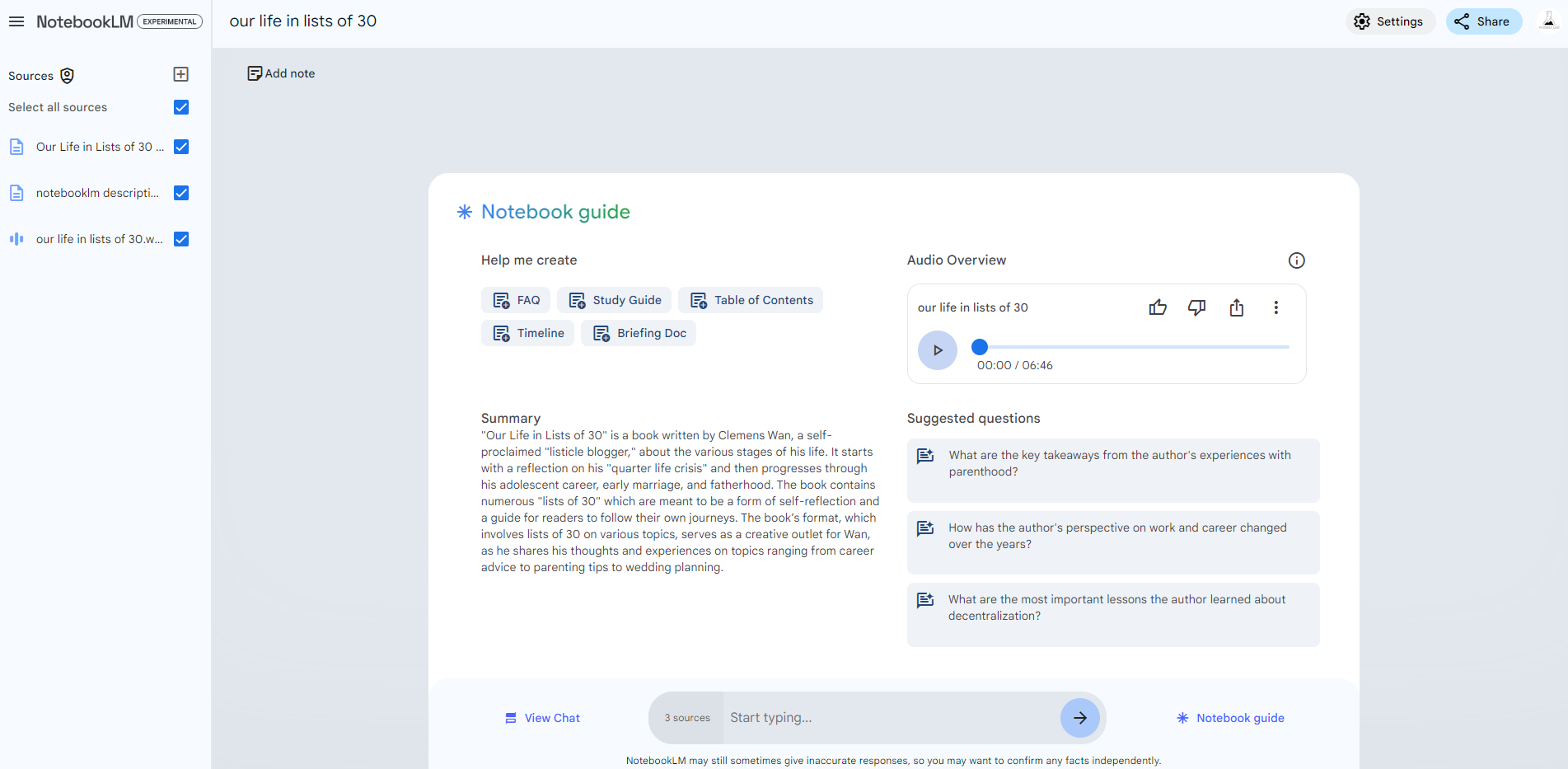Click the EXPERIMENTAL badge
The image size is (1568, 769).
click(x=169, y=21)
